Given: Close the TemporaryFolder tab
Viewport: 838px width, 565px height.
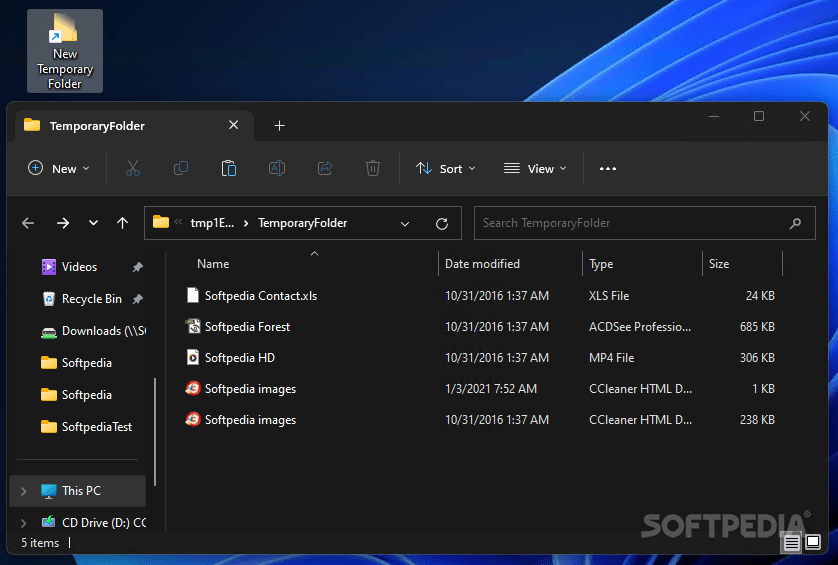Looking at the screenshot, I should 234,125.
